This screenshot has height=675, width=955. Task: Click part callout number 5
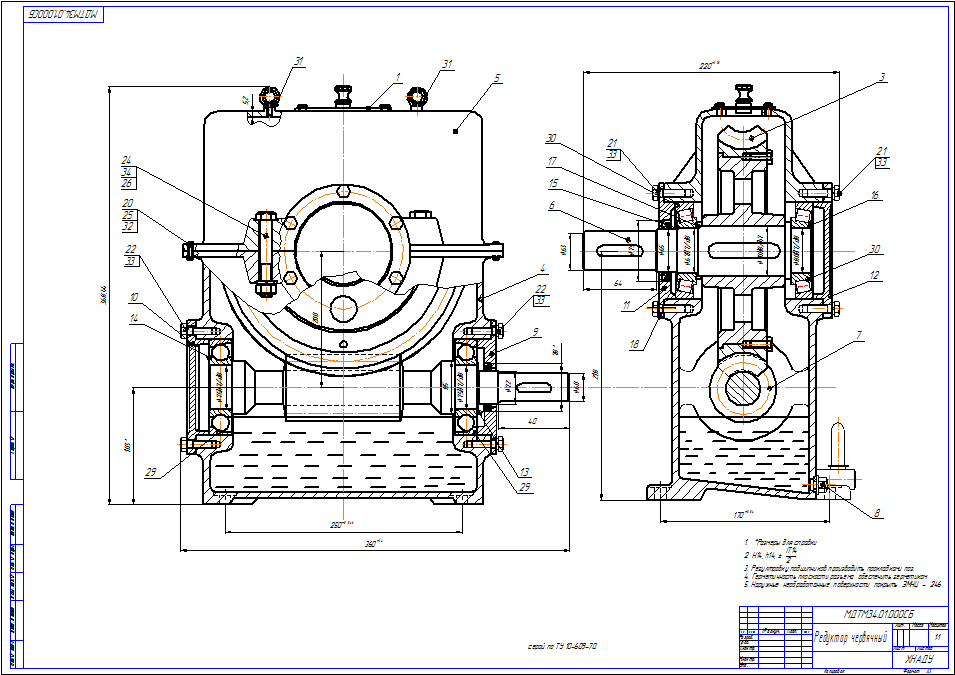click(498, 78)
